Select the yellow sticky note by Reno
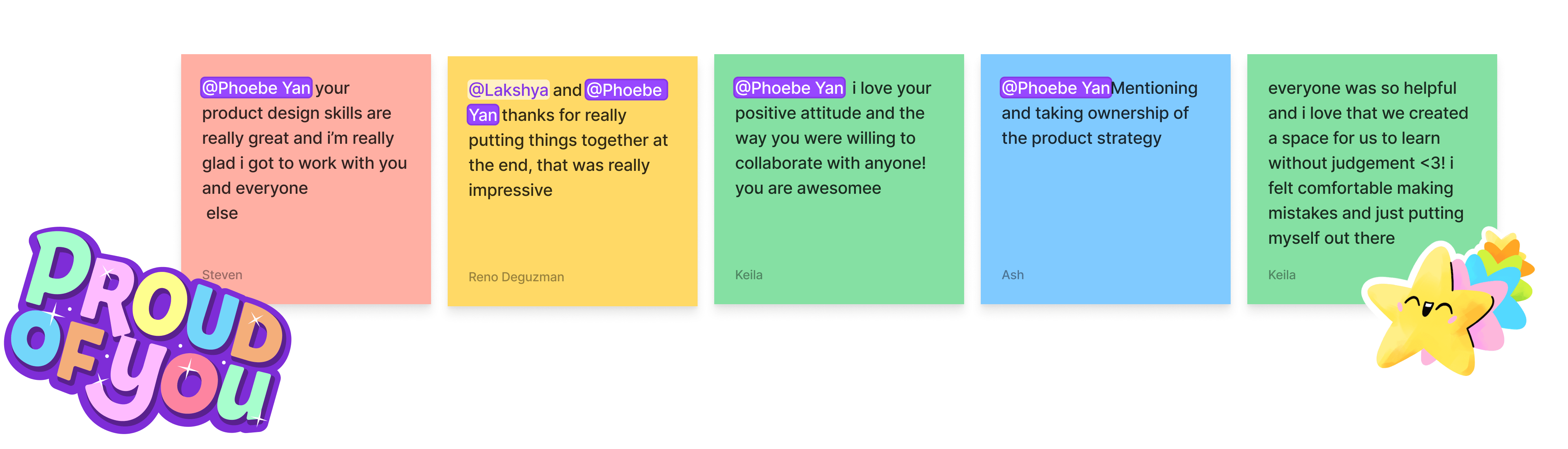This screenshot has height=449, width=1568. point(572,181)
